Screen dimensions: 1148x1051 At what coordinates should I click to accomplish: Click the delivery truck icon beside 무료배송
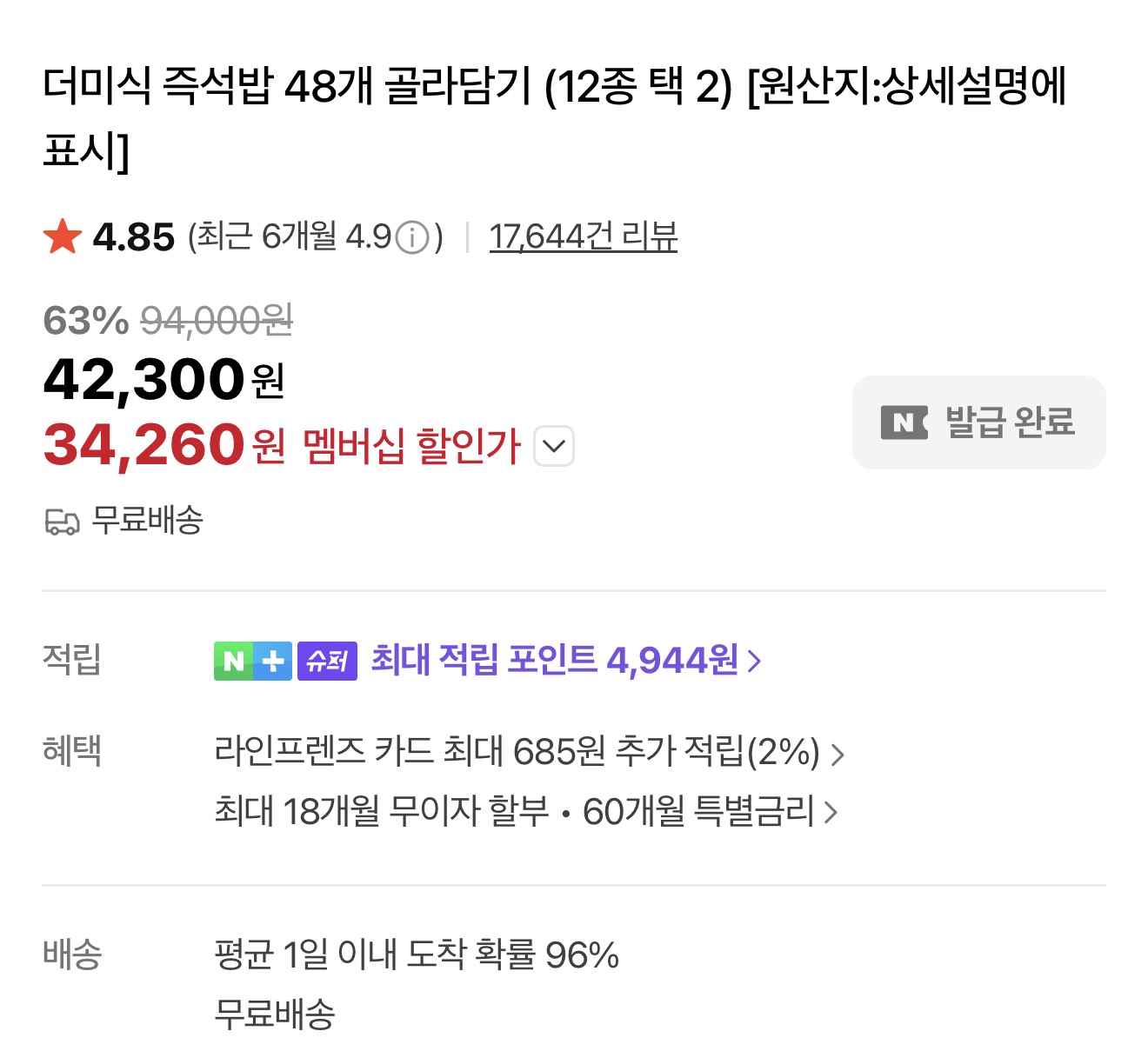[x=62, y=522]
